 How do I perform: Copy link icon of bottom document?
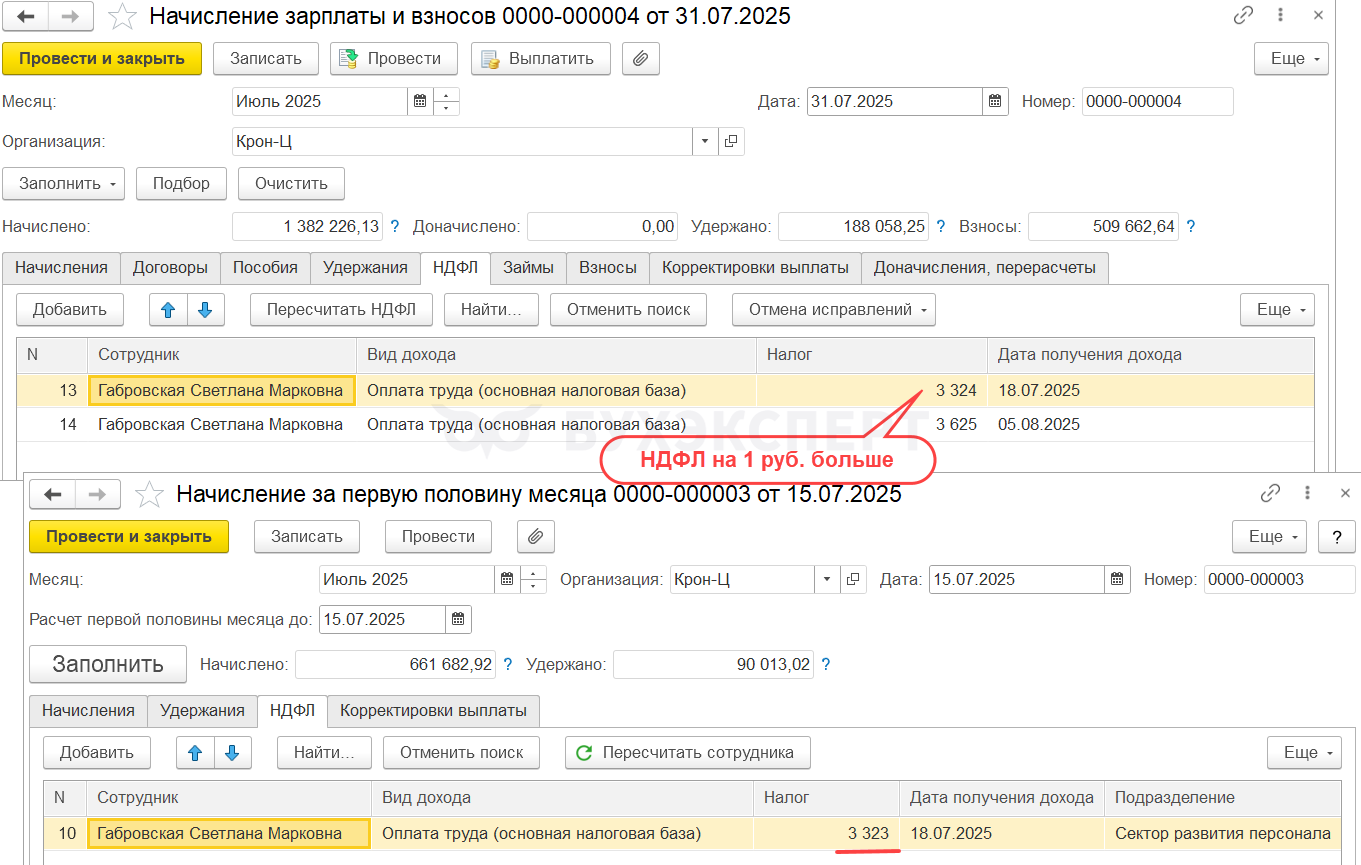click(1270, 494)
